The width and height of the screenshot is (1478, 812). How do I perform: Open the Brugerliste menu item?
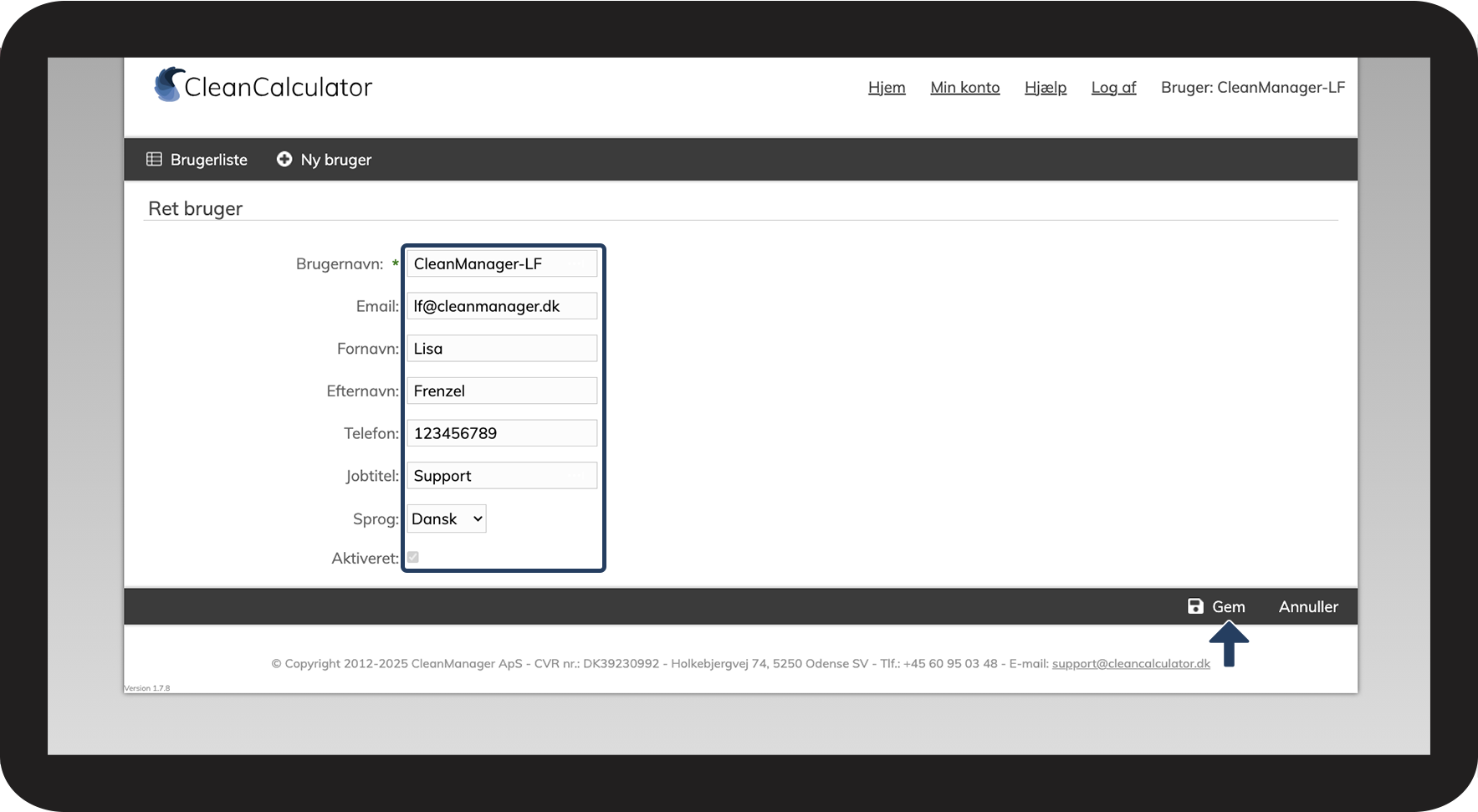coord(208,160)
